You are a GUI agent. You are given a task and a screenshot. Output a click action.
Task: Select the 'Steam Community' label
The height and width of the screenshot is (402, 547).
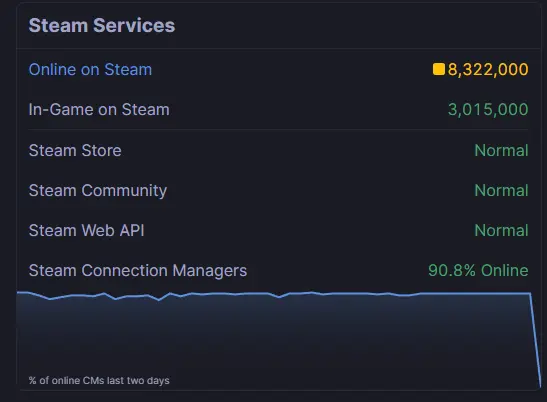98,191
